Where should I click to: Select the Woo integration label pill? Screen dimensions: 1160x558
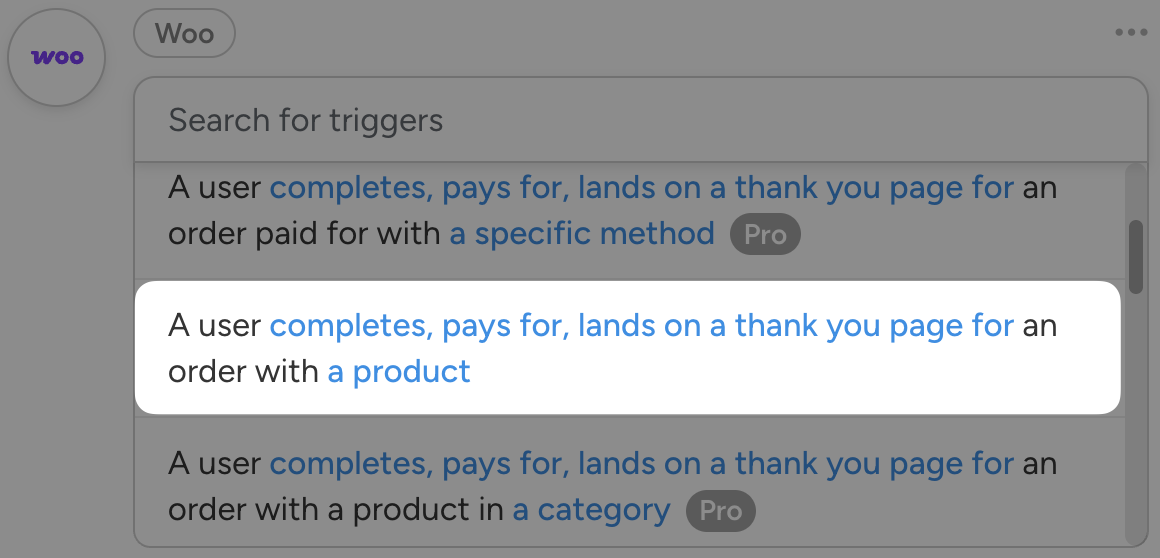[185, 33]
